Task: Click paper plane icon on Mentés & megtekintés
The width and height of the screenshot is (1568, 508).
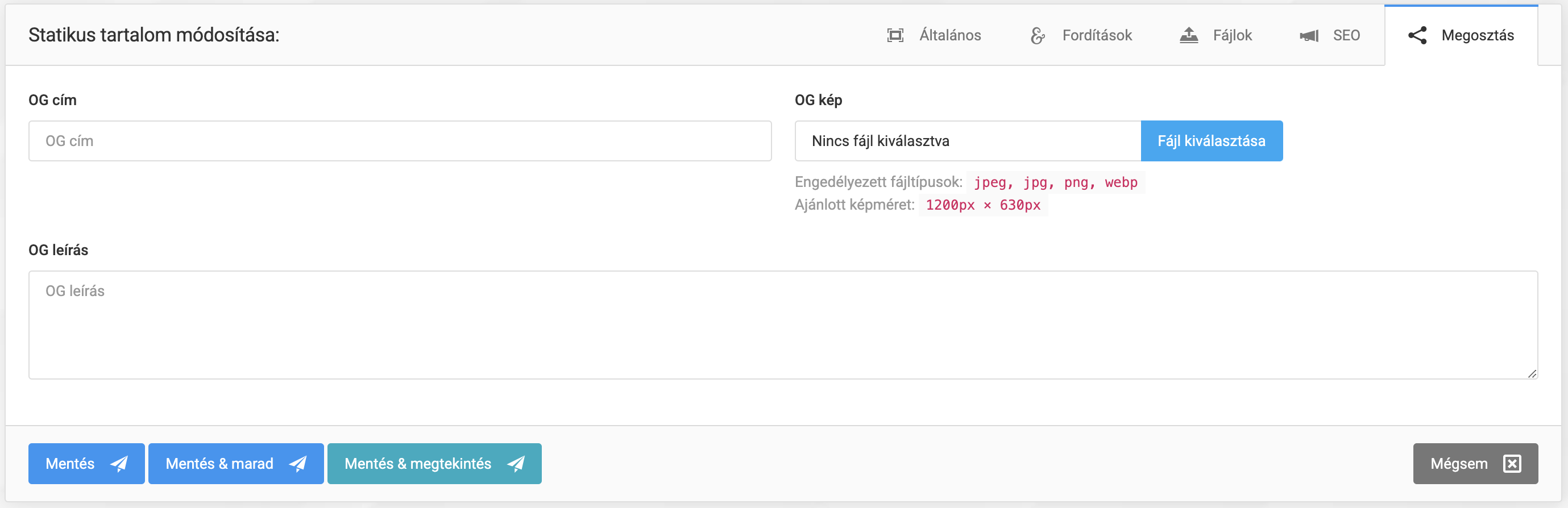Action: [516, 464]
